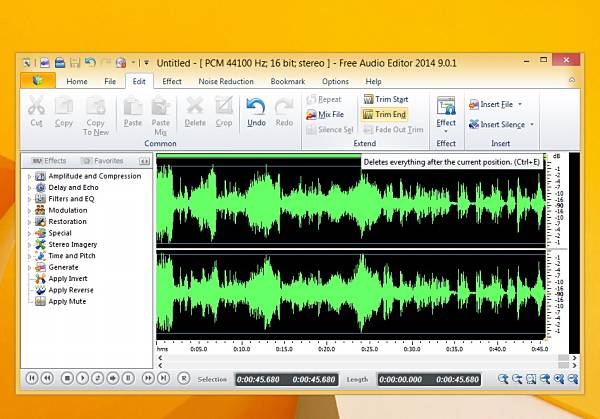600x419 pixels.
Task: Click the Delete X icon
Action: 195,106
